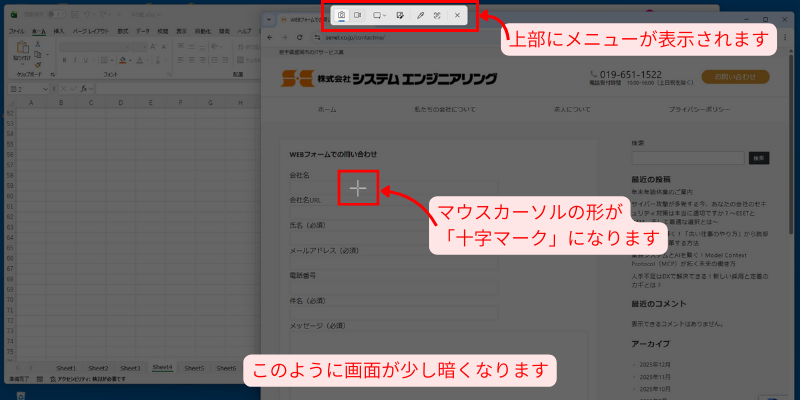
Task: Switch to Sheet3 tab in Excel
Action: (130, 368)
